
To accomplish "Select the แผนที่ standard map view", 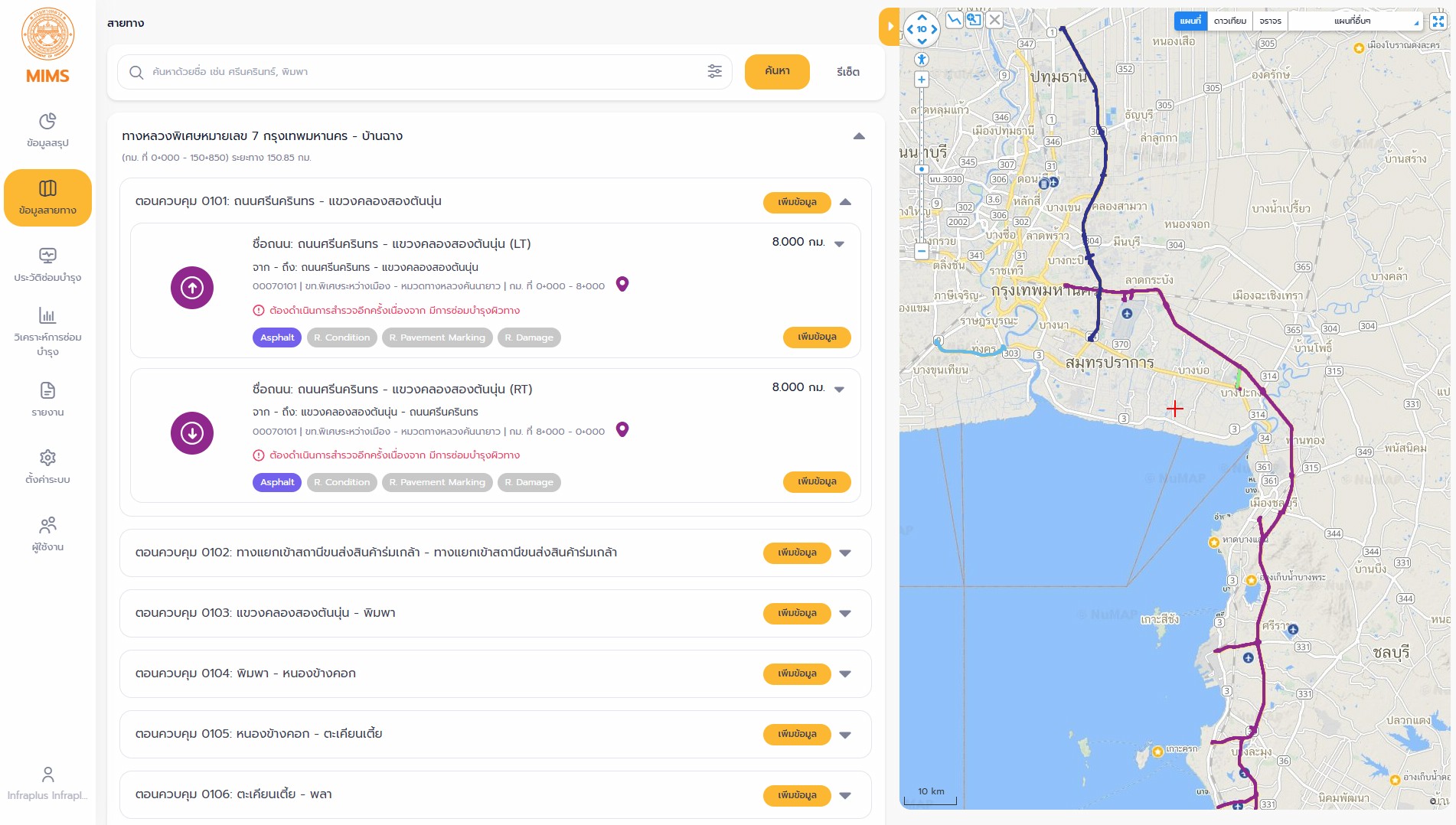I will pos(1190,21).
